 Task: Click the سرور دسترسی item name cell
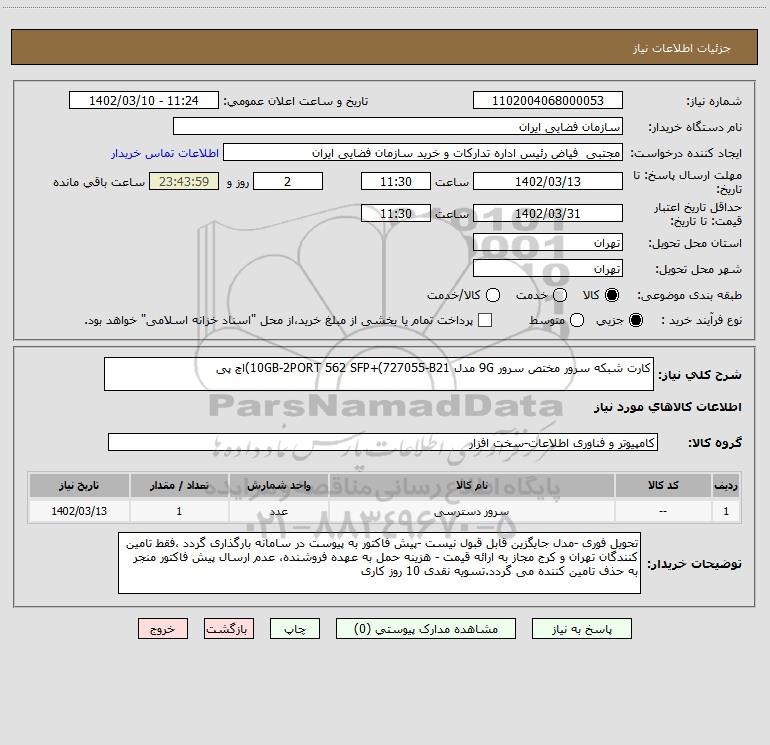point(471,511)
